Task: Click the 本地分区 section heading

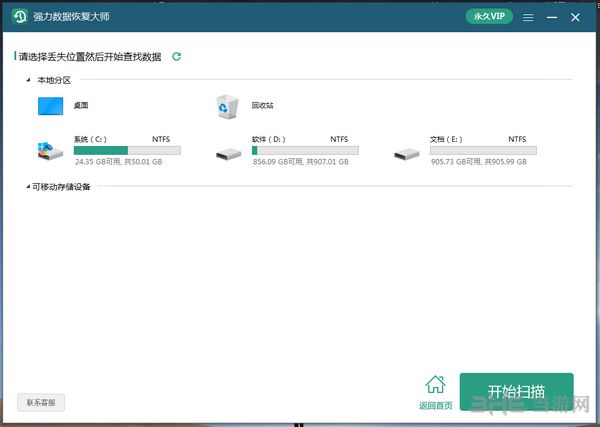Action: (x=54, y=80)
